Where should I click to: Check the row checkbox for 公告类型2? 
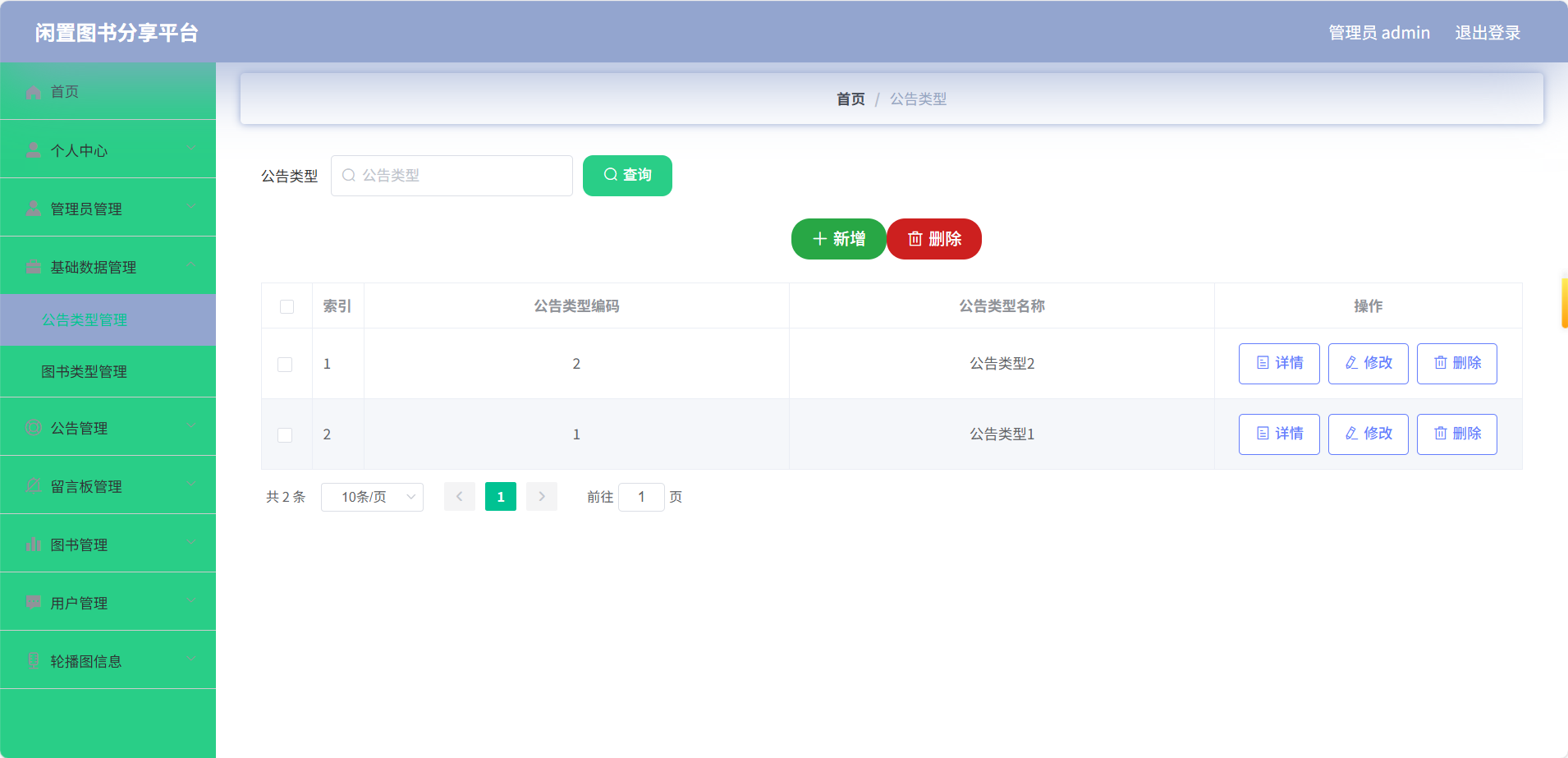tap(285, 364)
